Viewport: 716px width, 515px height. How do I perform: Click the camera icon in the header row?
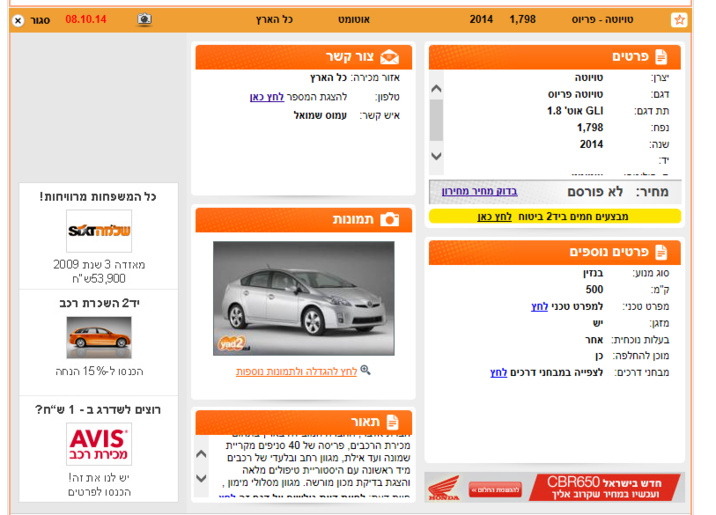(145, 19)
